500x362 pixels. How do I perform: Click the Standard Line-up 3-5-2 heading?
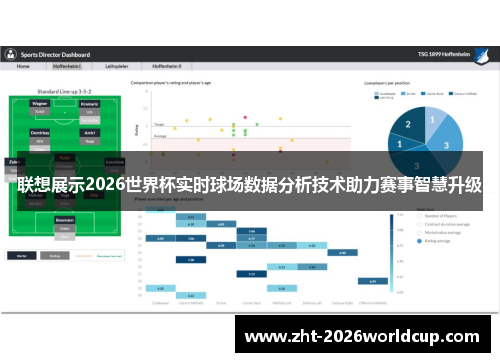(64, 91)
